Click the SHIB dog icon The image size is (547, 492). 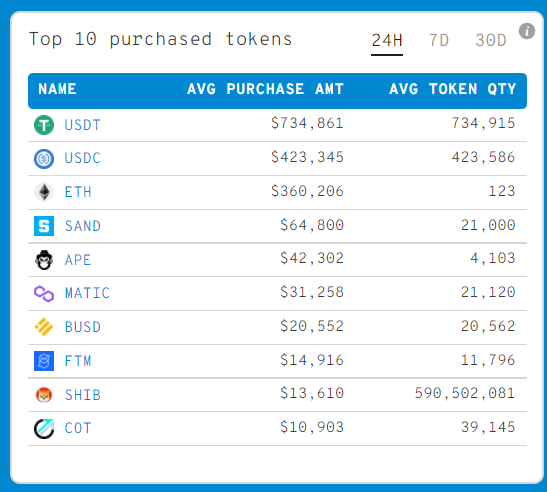(44, 395)
